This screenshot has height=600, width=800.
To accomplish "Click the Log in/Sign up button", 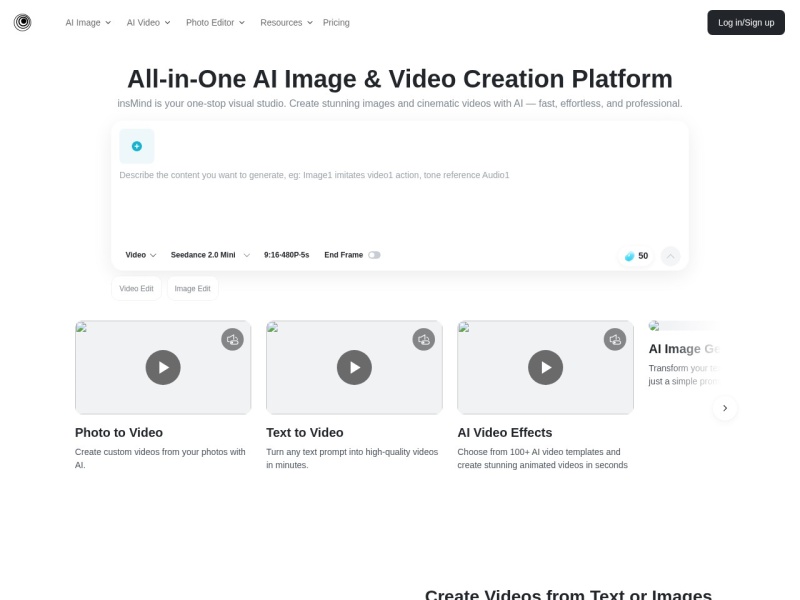I will (x=746, y=22).
